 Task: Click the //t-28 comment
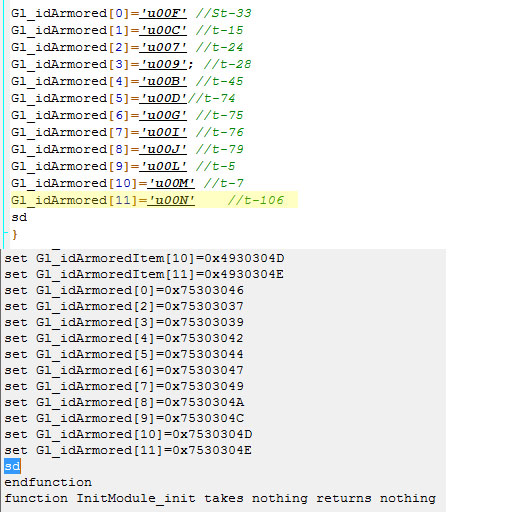click(227, 65)
